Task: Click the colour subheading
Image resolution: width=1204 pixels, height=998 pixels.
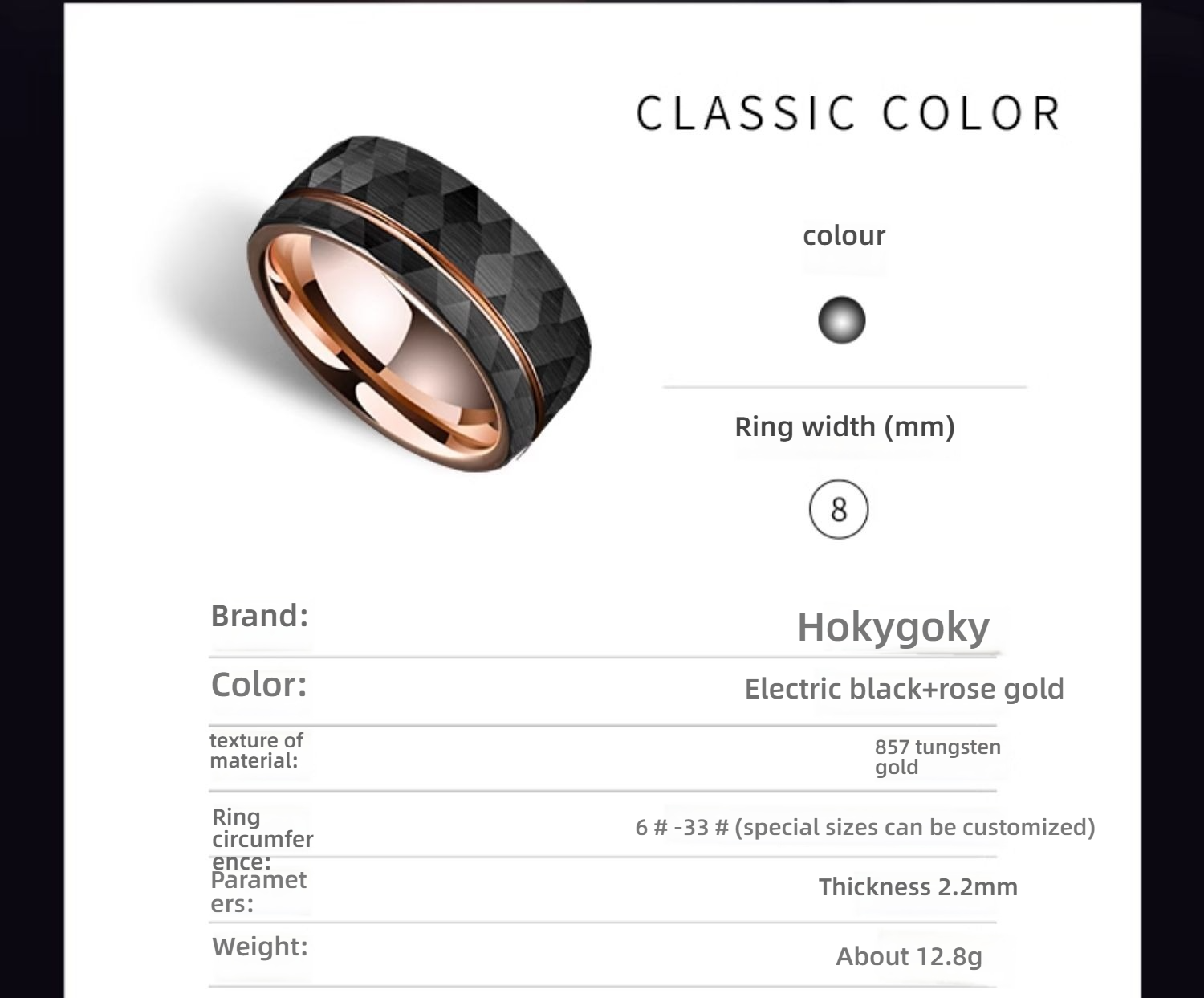Action: pyautogui.click(x=844, y=235)
